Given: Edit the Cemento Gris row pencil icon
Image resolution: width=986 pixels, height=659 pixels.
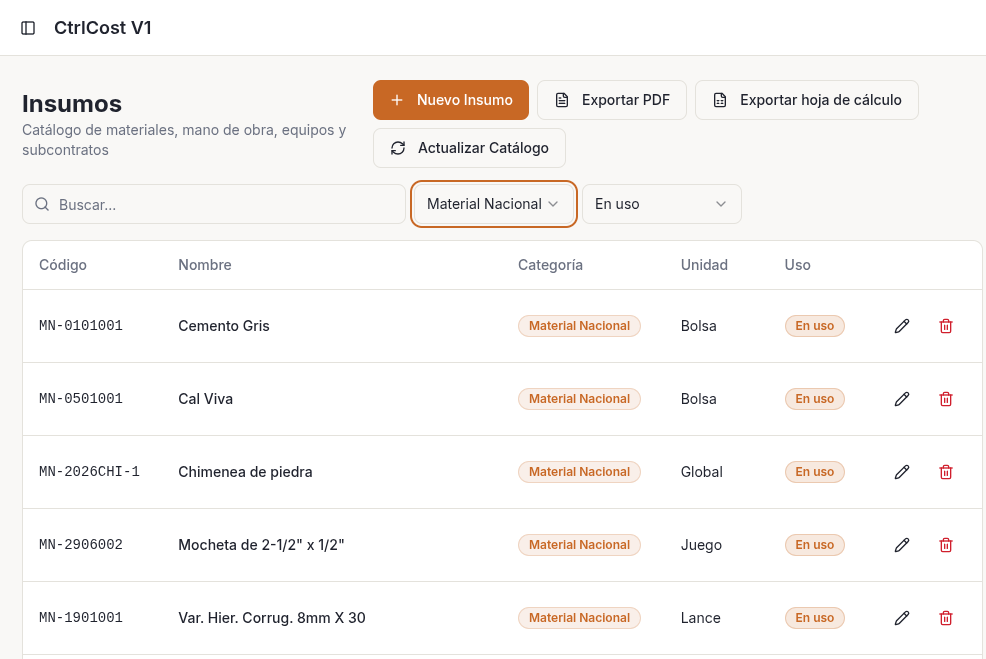Looking at the screenshot, I should click(x=902, y=326).
